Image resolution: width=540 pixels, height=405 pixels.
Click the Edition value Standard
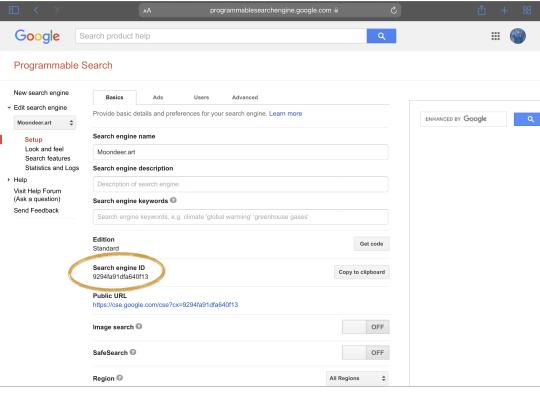(x=106, y=248)
